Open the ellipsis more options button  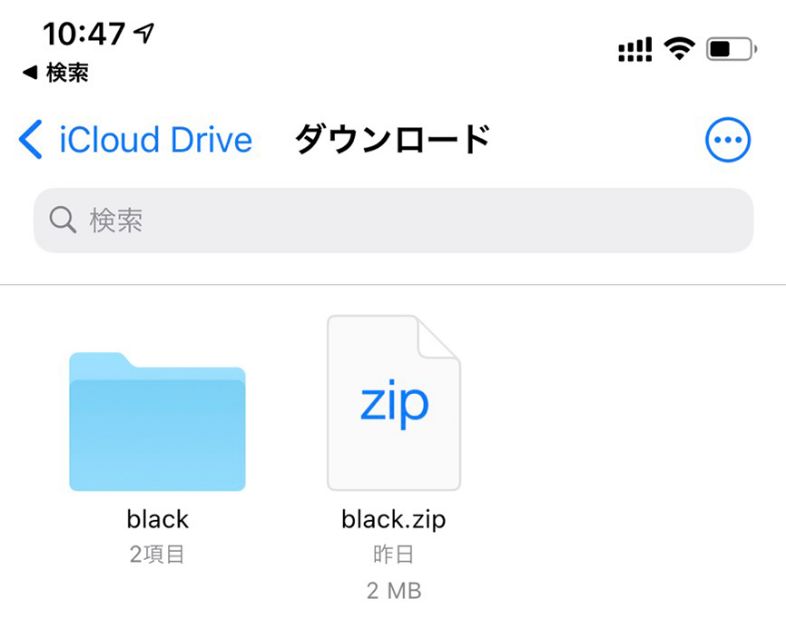[x=728, y=141]
